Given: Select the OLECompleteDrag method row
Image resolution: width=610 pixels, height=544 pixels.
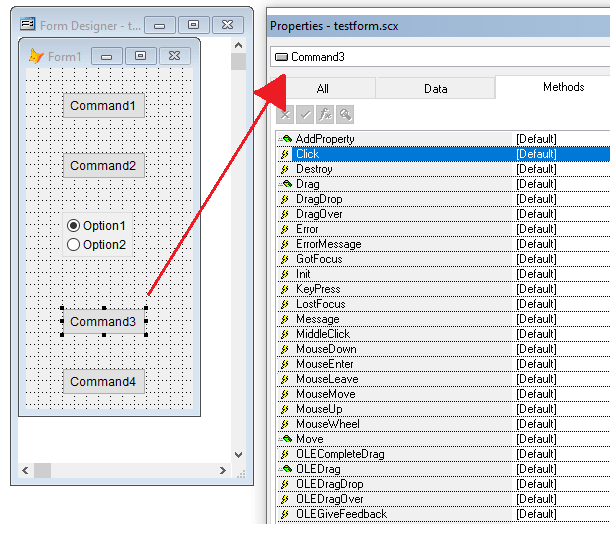Looking at the screenshot, I should pos(443,454).
